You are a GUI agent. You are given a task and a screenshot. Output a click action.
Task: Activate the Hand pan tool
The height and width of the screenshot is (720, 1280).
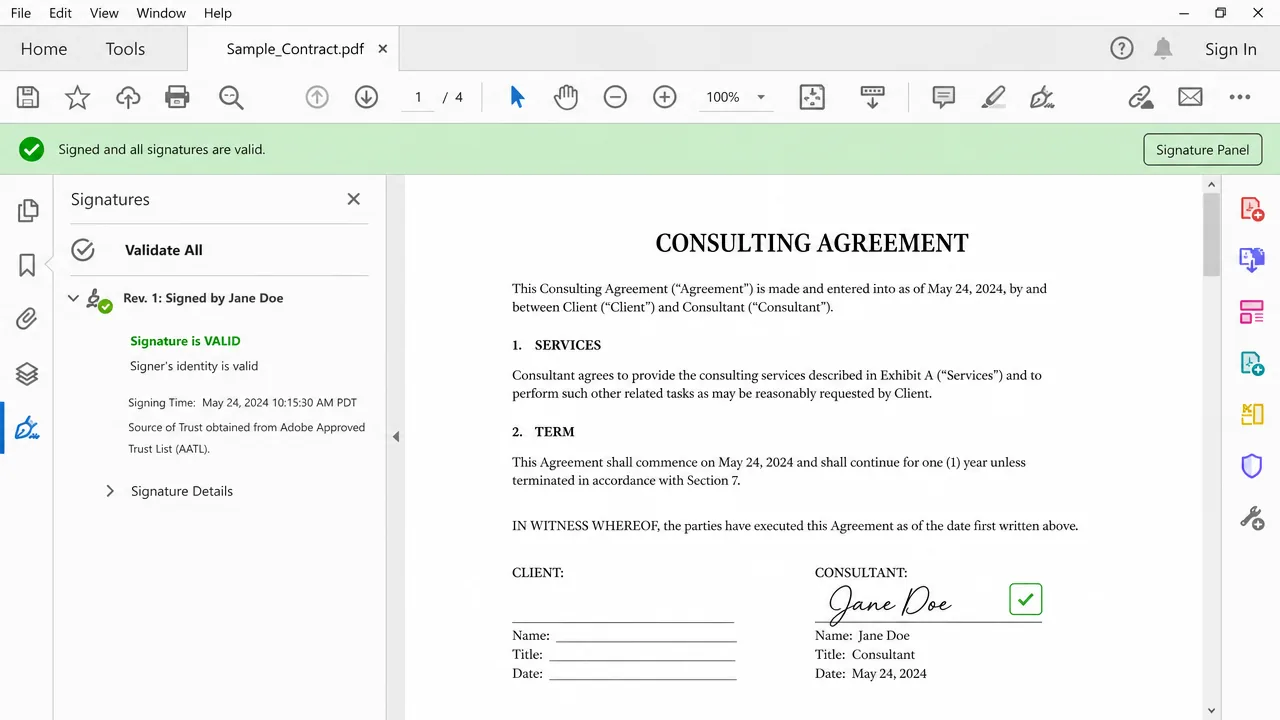(566, 97)
